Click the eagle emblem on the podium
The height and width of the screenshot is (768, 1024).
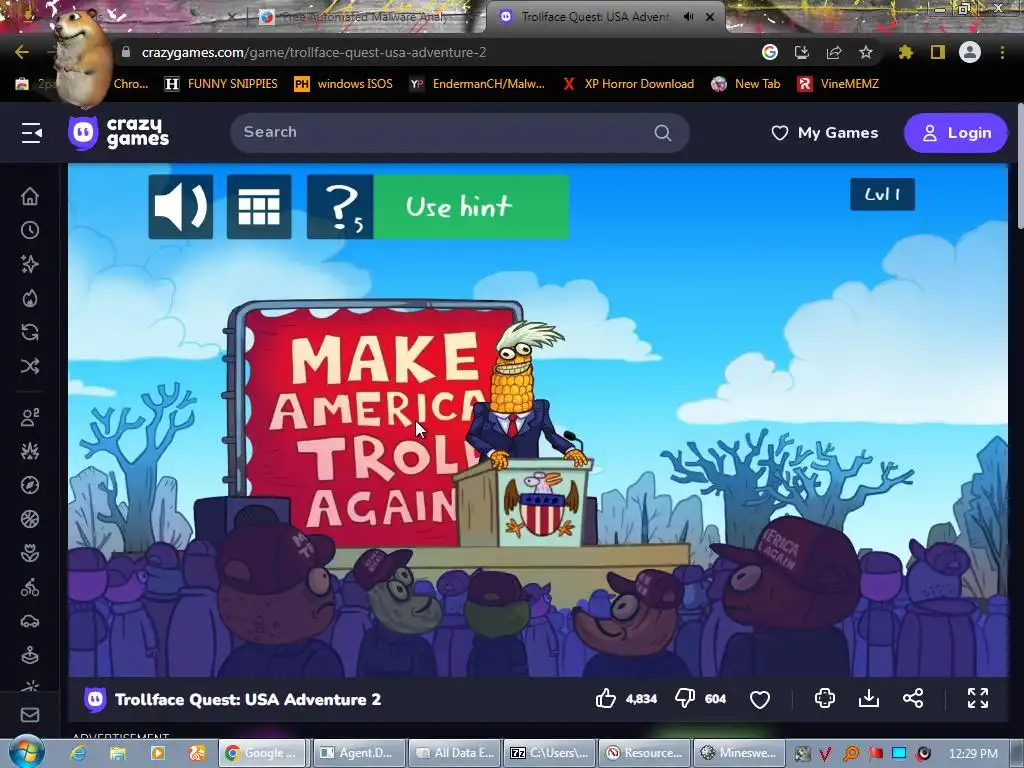click(x=541, y=505)
